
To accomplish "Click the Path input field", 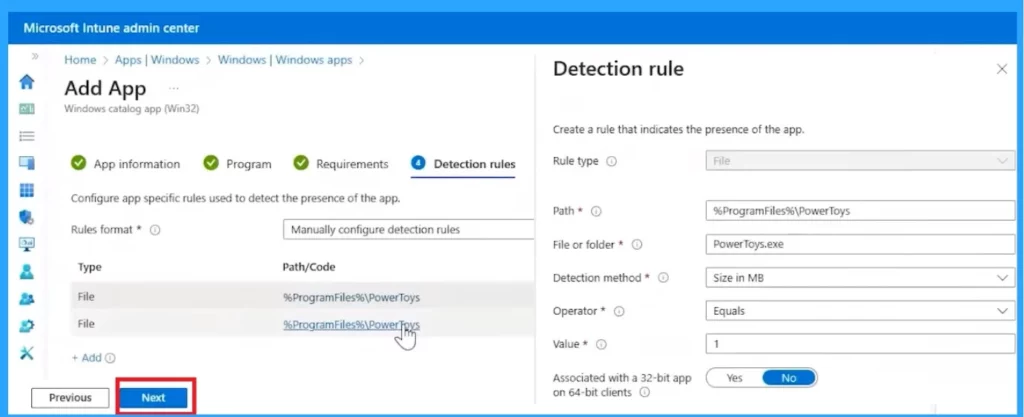I will click(x=860, y=211).
